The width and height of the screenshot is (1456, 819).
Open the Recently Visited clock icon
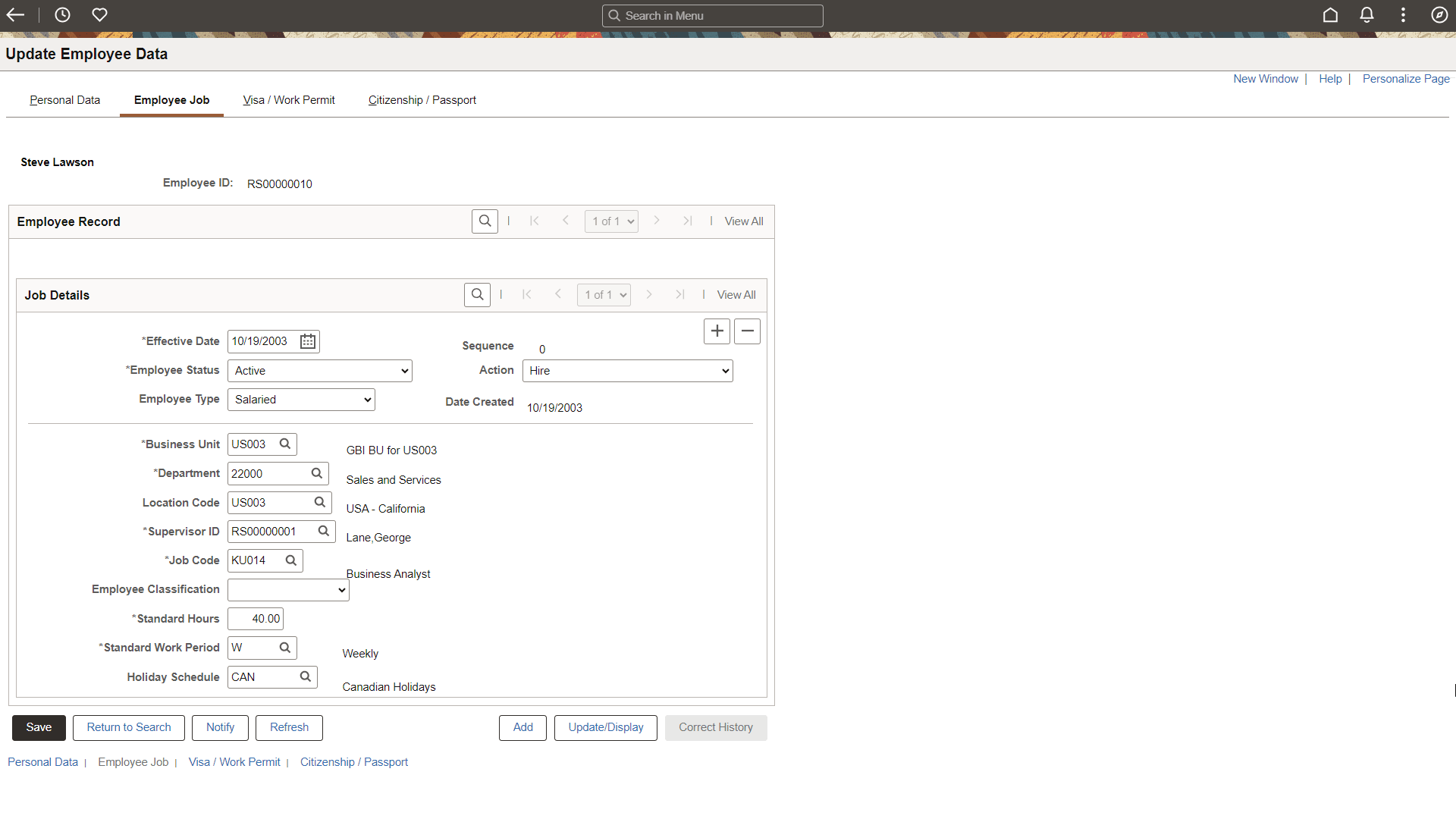[62, 14]
